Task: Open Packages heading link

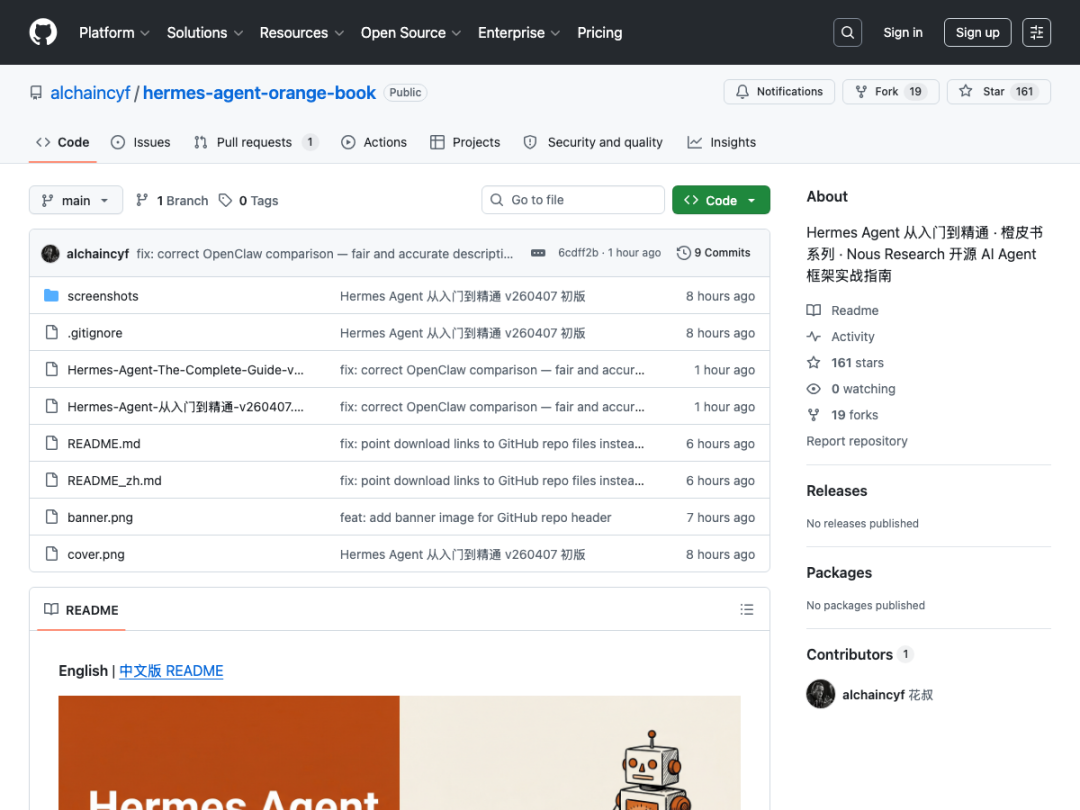Action: pyautogui.click(x=839, y=572)
